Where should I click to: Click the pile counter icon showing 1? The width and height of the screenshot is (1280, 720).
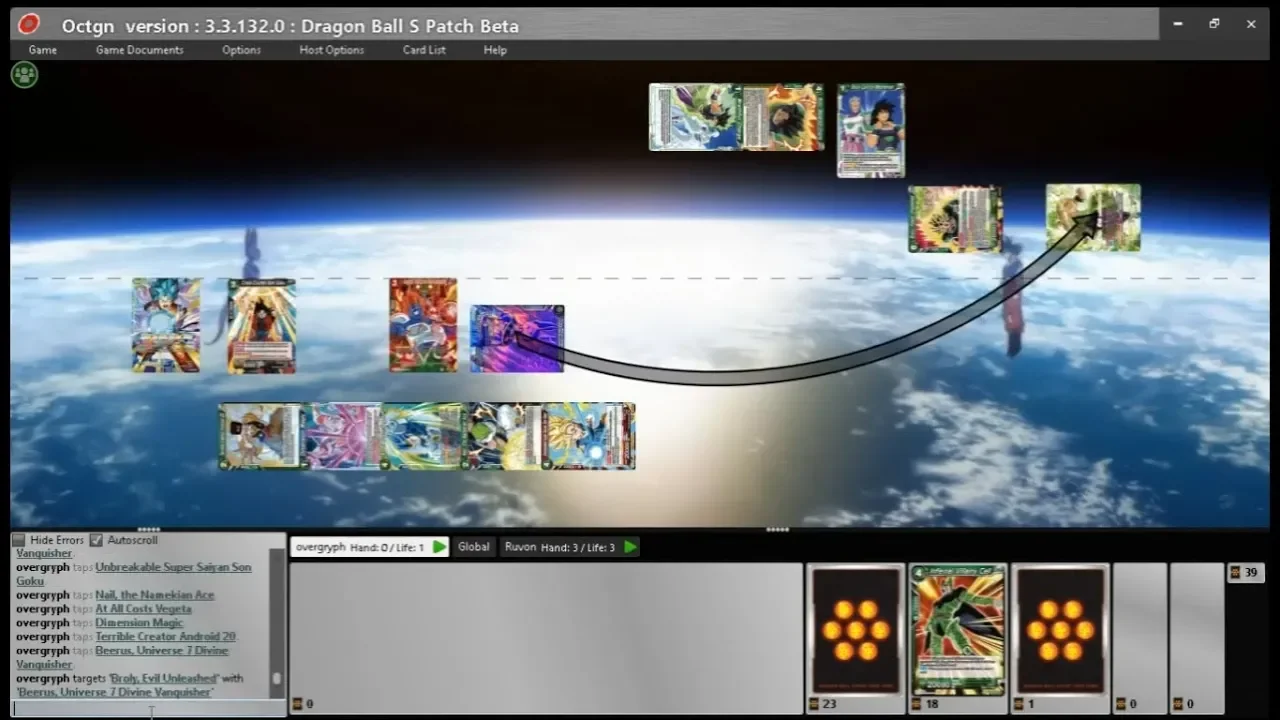[1019, 704]
